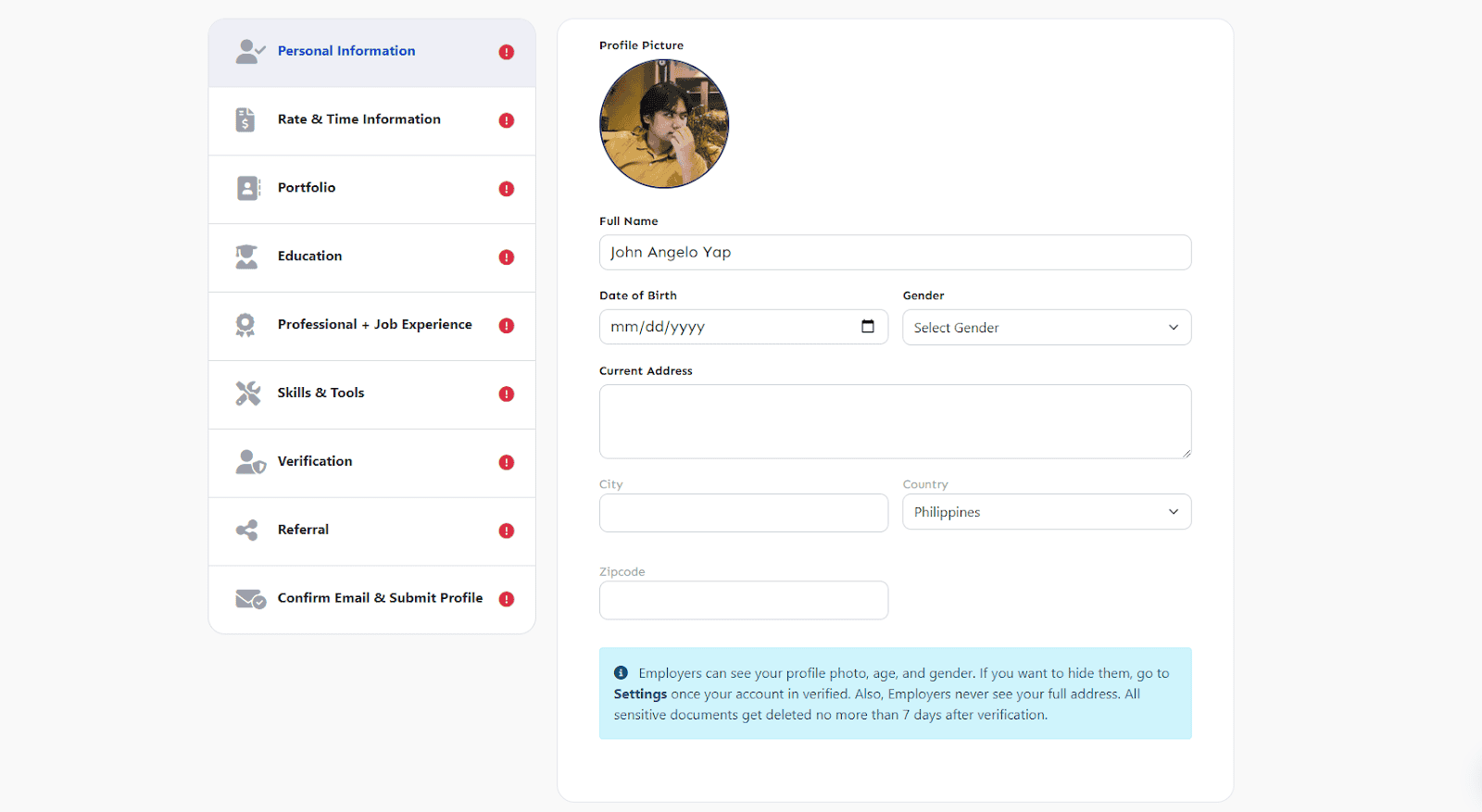1482x812 pixels.
Task: Click red alert icon beside Referral
Action: [x=507, y=531]
